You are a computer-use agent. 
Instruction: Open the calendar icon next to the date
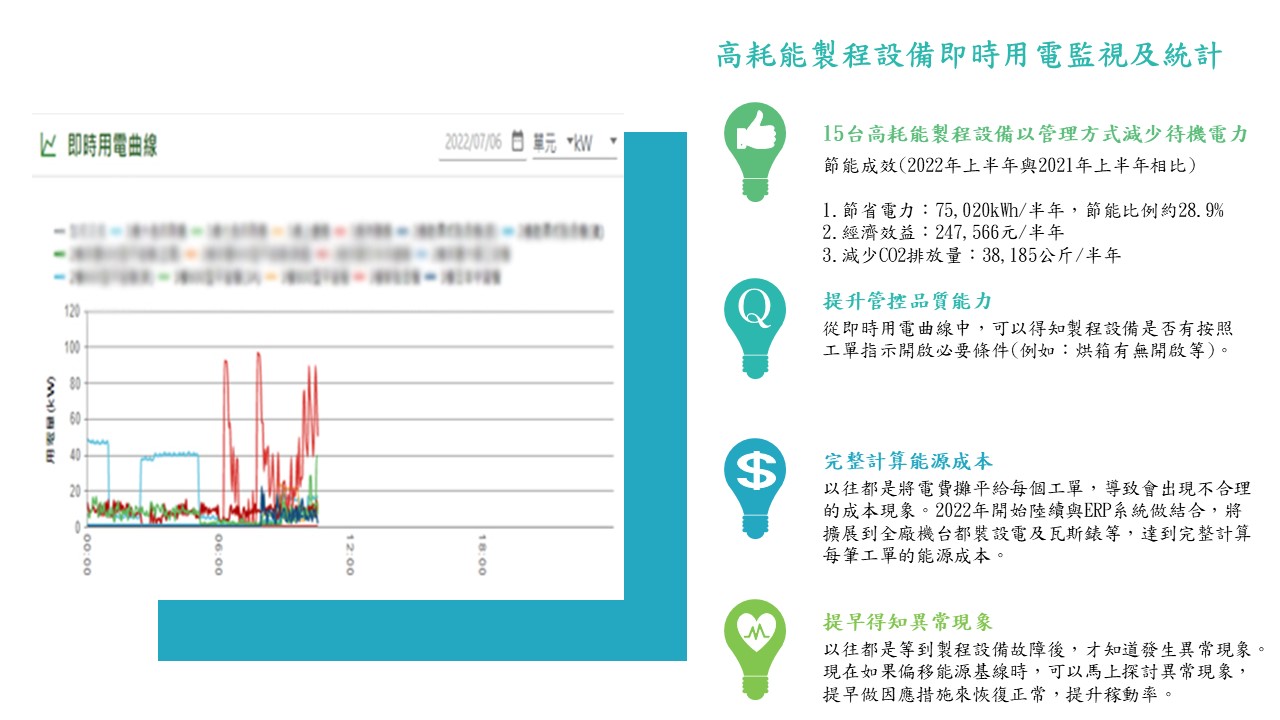517,141
